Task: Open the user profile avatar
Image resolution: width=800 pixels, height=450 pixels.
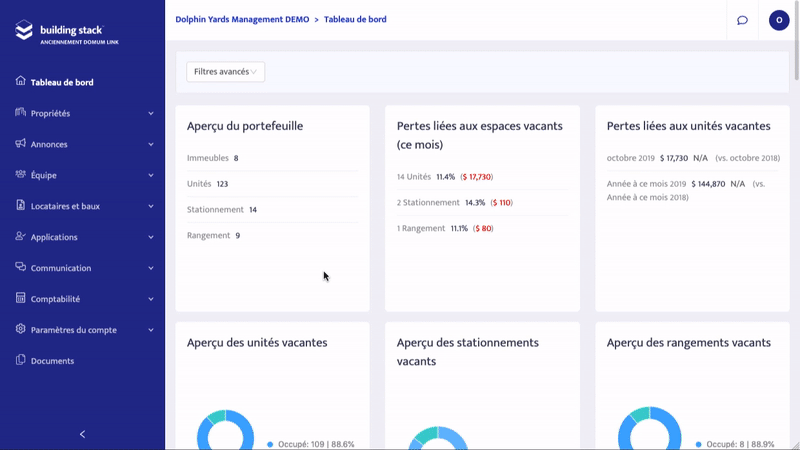Action: pos(779,20)
